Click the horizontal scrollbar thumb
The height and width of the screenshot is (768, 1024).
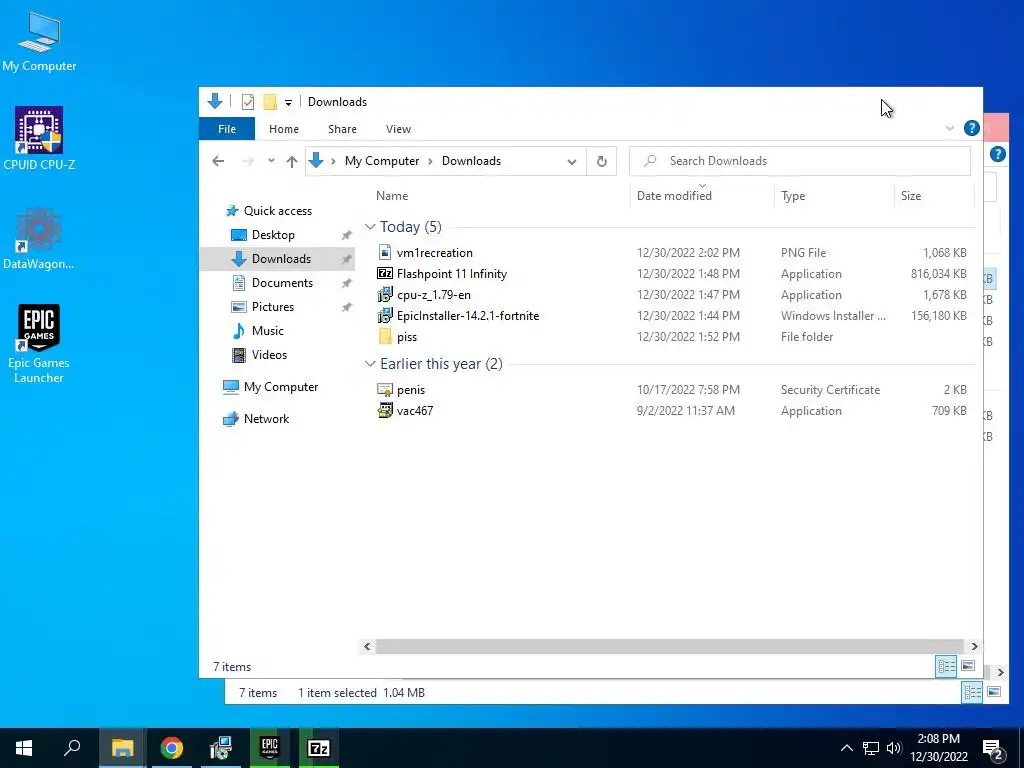(x=669, y=646)
